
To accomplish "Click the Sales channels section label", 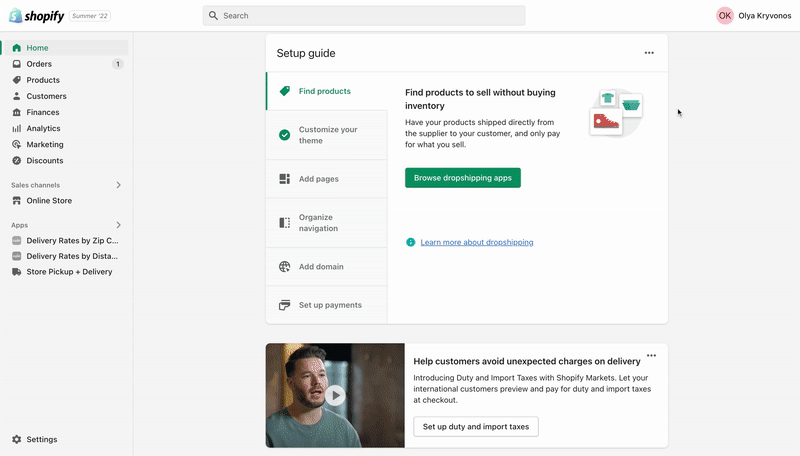I will click(35, 185).
